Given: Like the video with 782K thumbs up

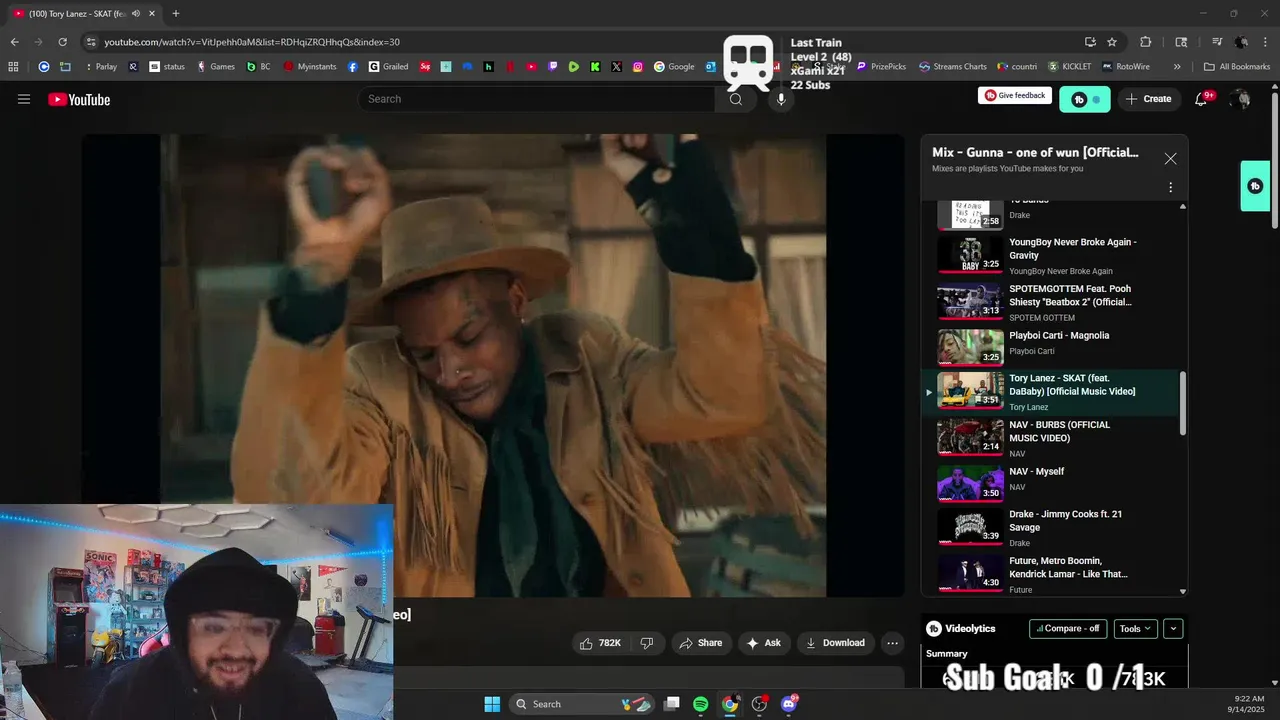Looking at the screenshot, I should (600, 643).
